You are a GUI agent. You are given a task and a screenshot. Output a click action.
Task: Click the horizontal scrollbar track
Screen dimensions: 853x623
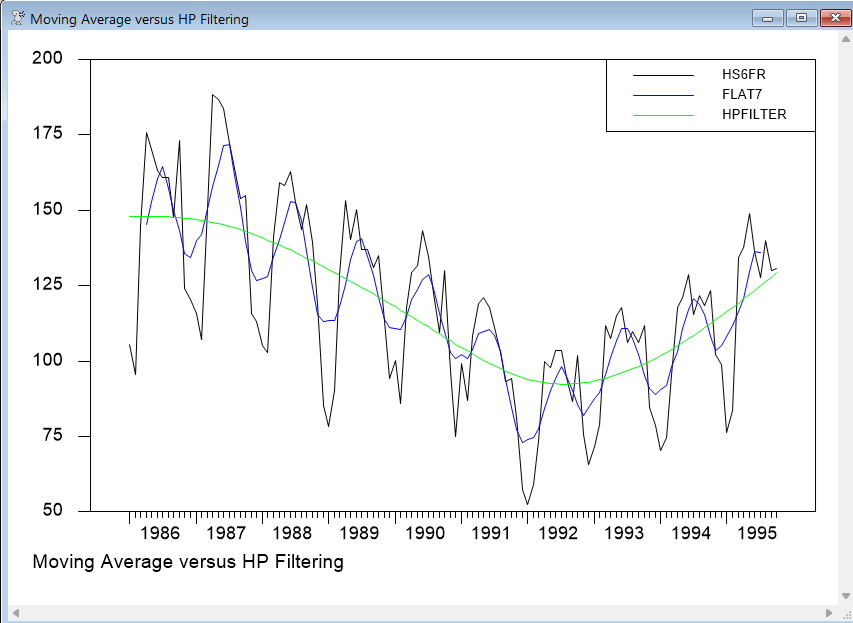[420, 612]
